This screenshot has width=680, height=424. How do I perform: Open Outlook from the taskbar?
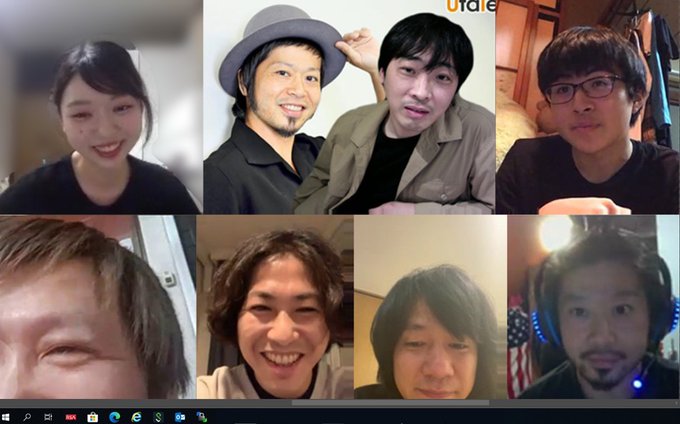coord(180,417)
